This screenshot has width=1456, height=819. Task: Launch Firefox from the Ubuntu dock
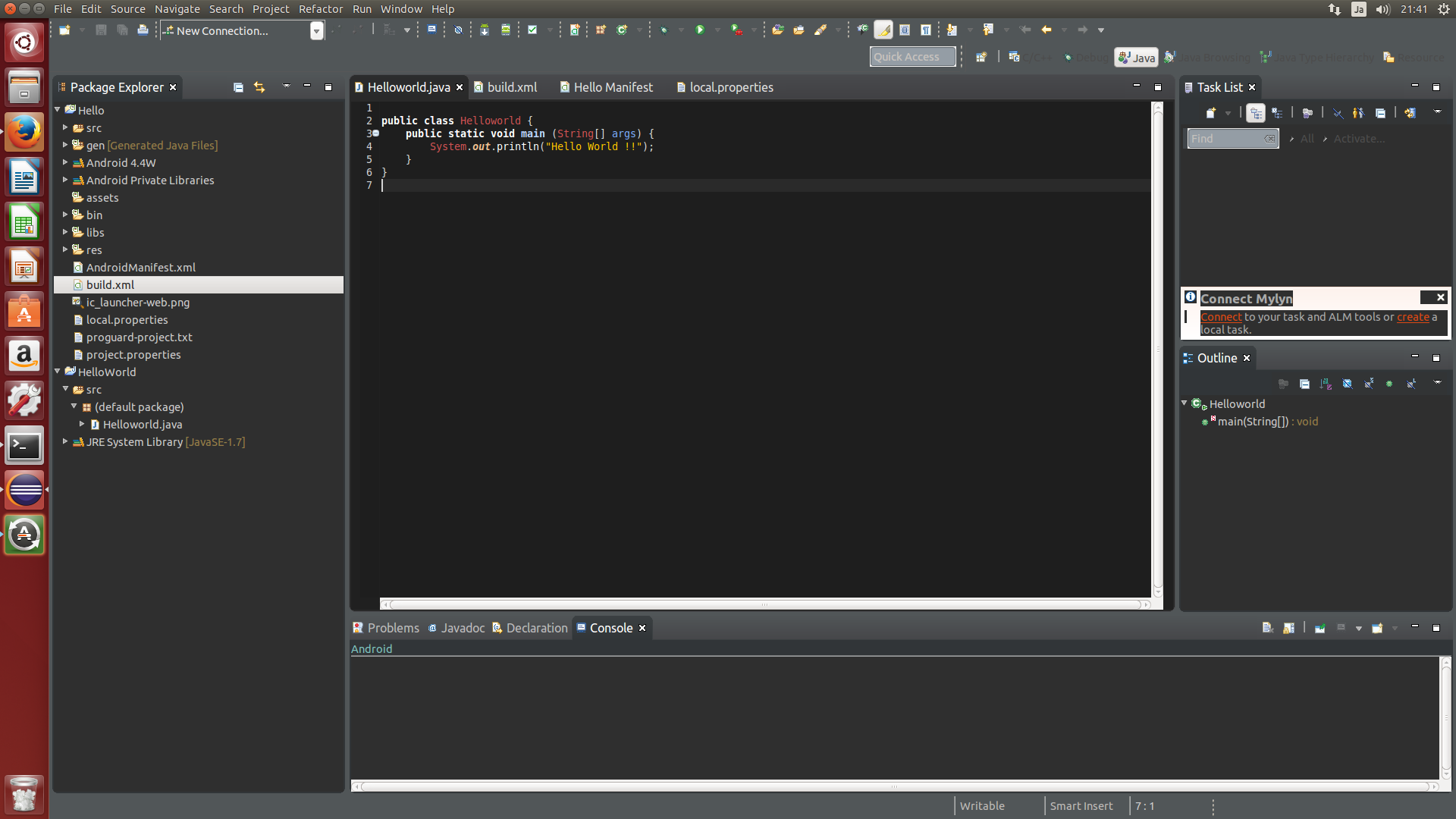[x=24, y=132]
